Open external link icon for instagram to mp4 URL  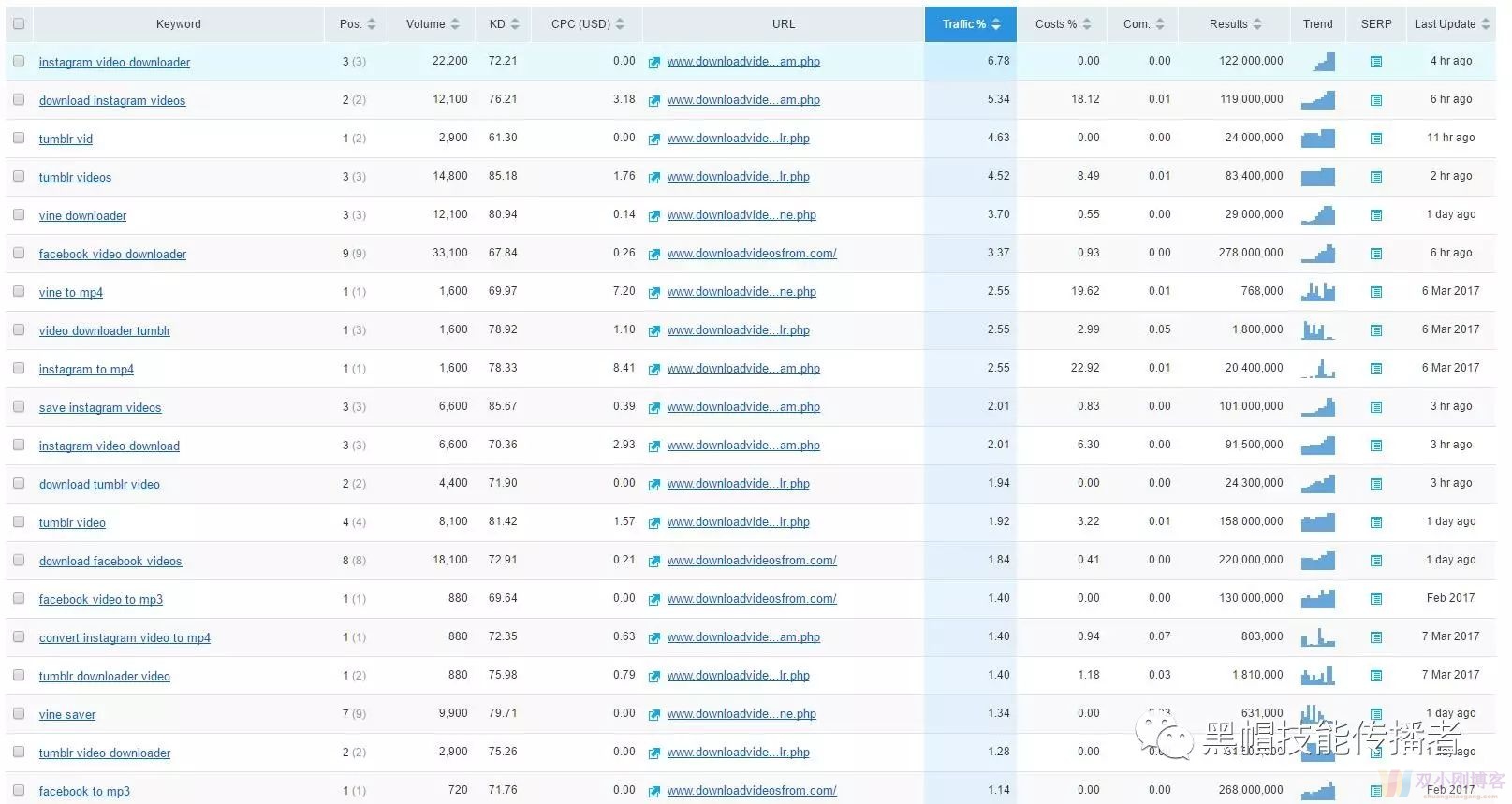click(654, 370)
